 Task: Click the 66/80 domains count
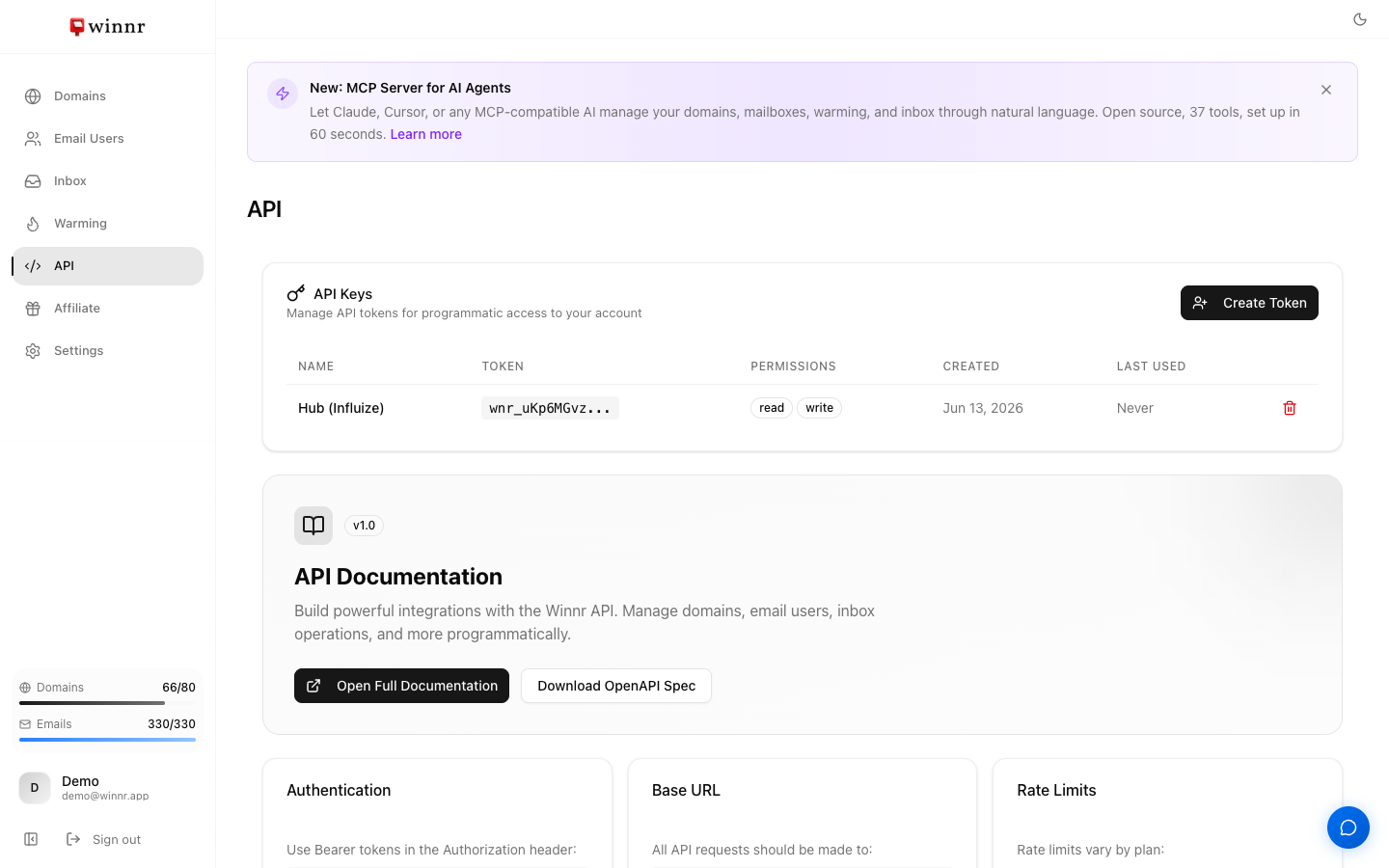[x=178, y=688]
